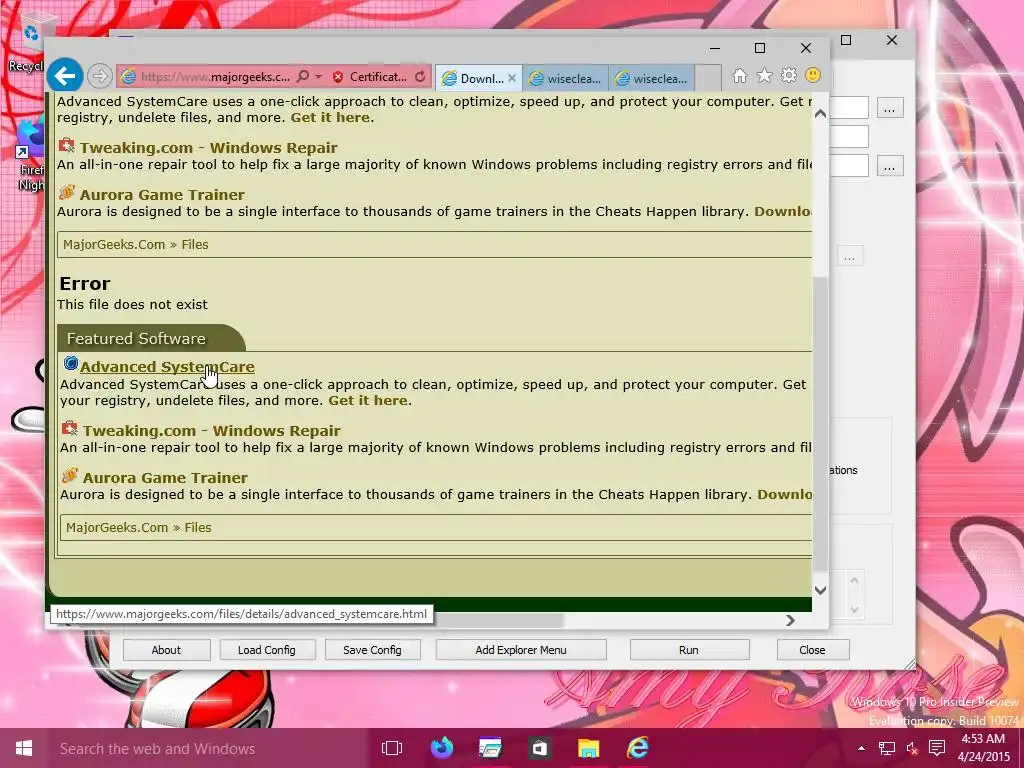Click upper Tweaking.com red toolbox icon

pos(67,145)
